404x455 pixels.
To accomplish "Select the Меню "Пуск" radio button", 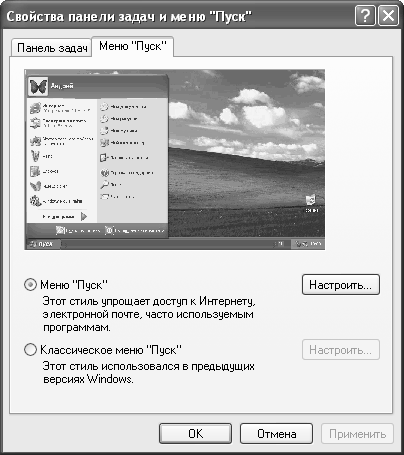I will [x=30, y=285].
